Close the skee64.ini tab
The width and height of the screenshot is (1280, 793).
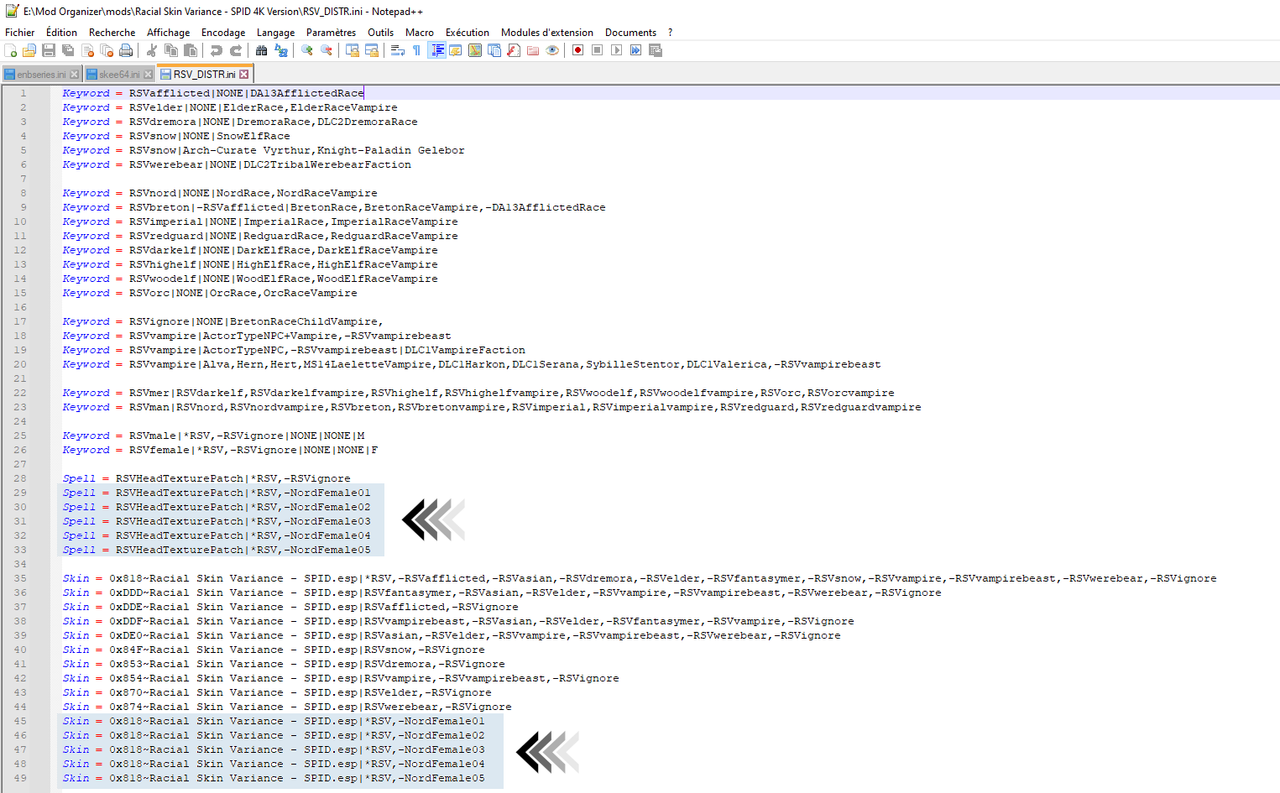[x=148, y=74]
